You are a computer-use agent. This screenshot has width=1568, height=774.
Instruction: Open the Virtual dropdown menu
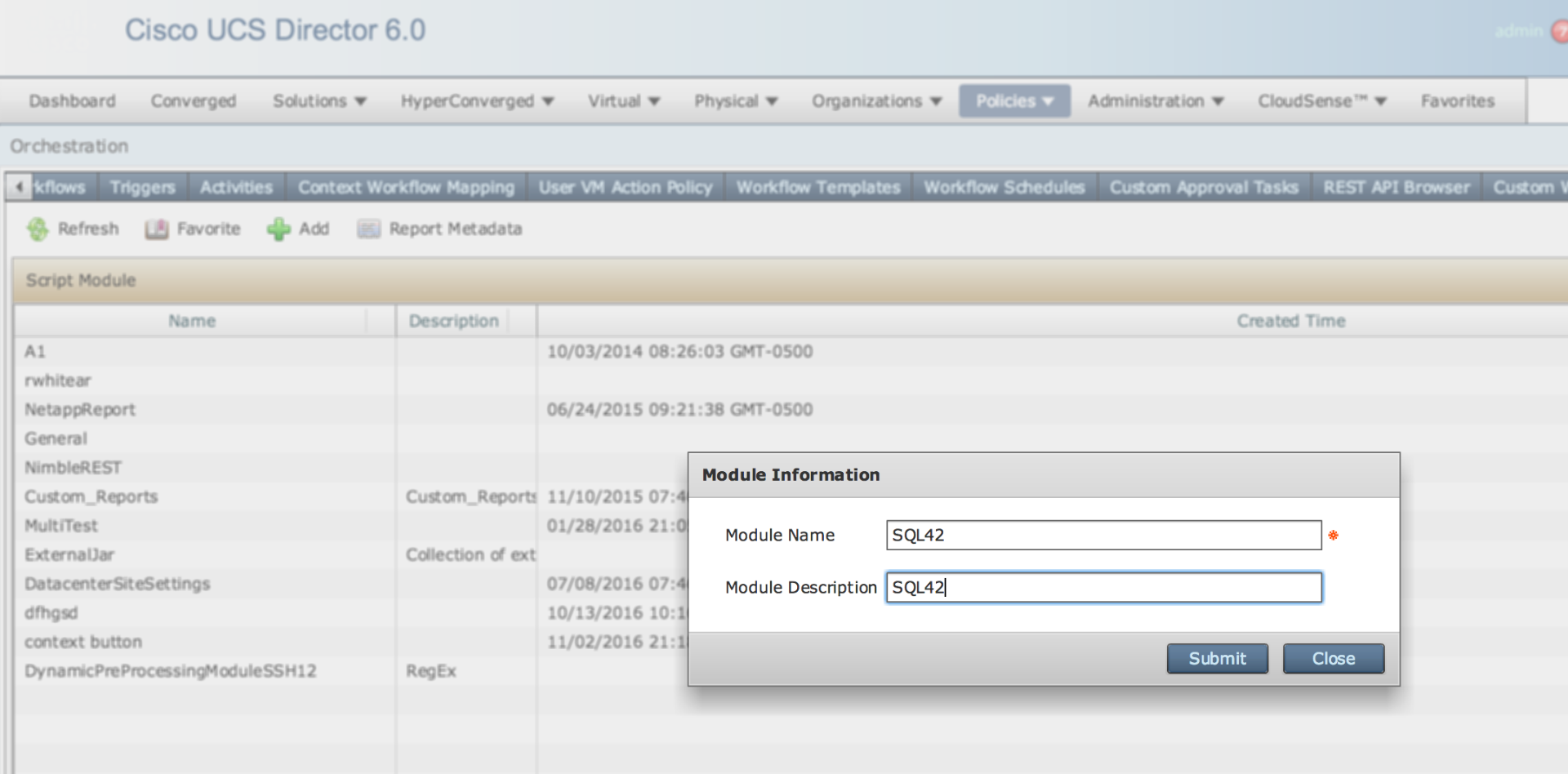(x=624, y=101)
